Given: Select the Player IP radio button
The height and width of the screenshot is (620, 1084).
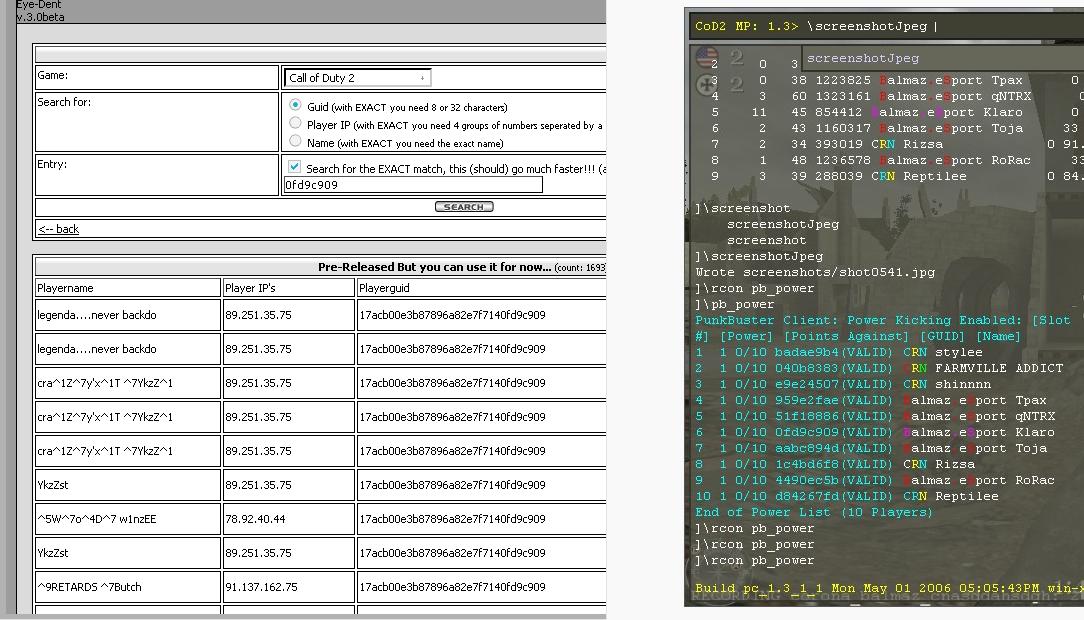Looking at the screenshot, I should click(x=295, y=123).
